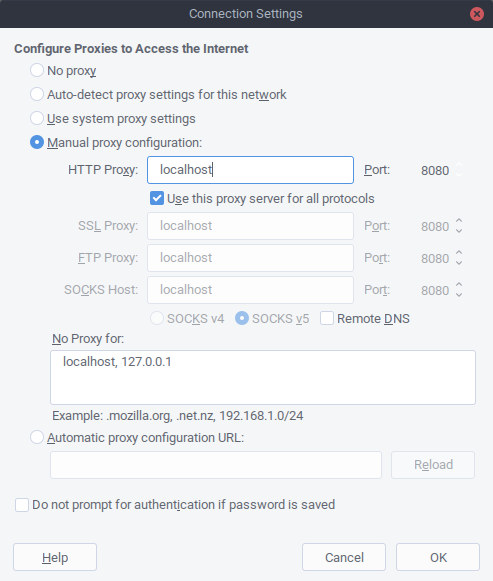Choose Use system proxy settings
Viewport: 493px width, 581px height.
pyautogui.click(x=37, y=118)
